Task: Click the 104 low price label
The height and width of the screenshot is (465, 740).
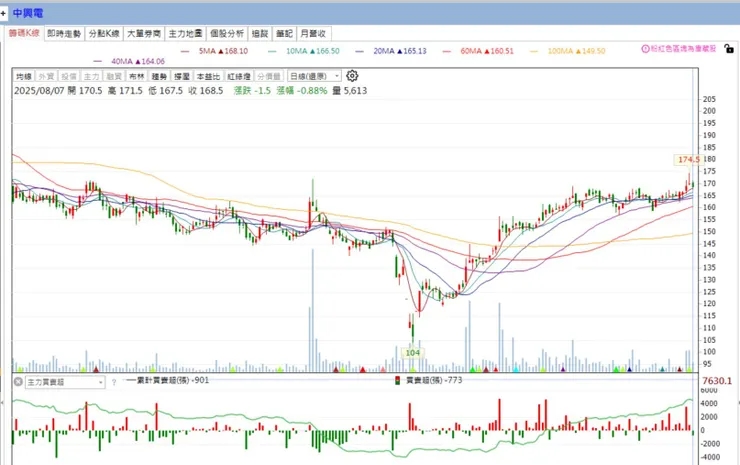Action: tap(412, 353)
